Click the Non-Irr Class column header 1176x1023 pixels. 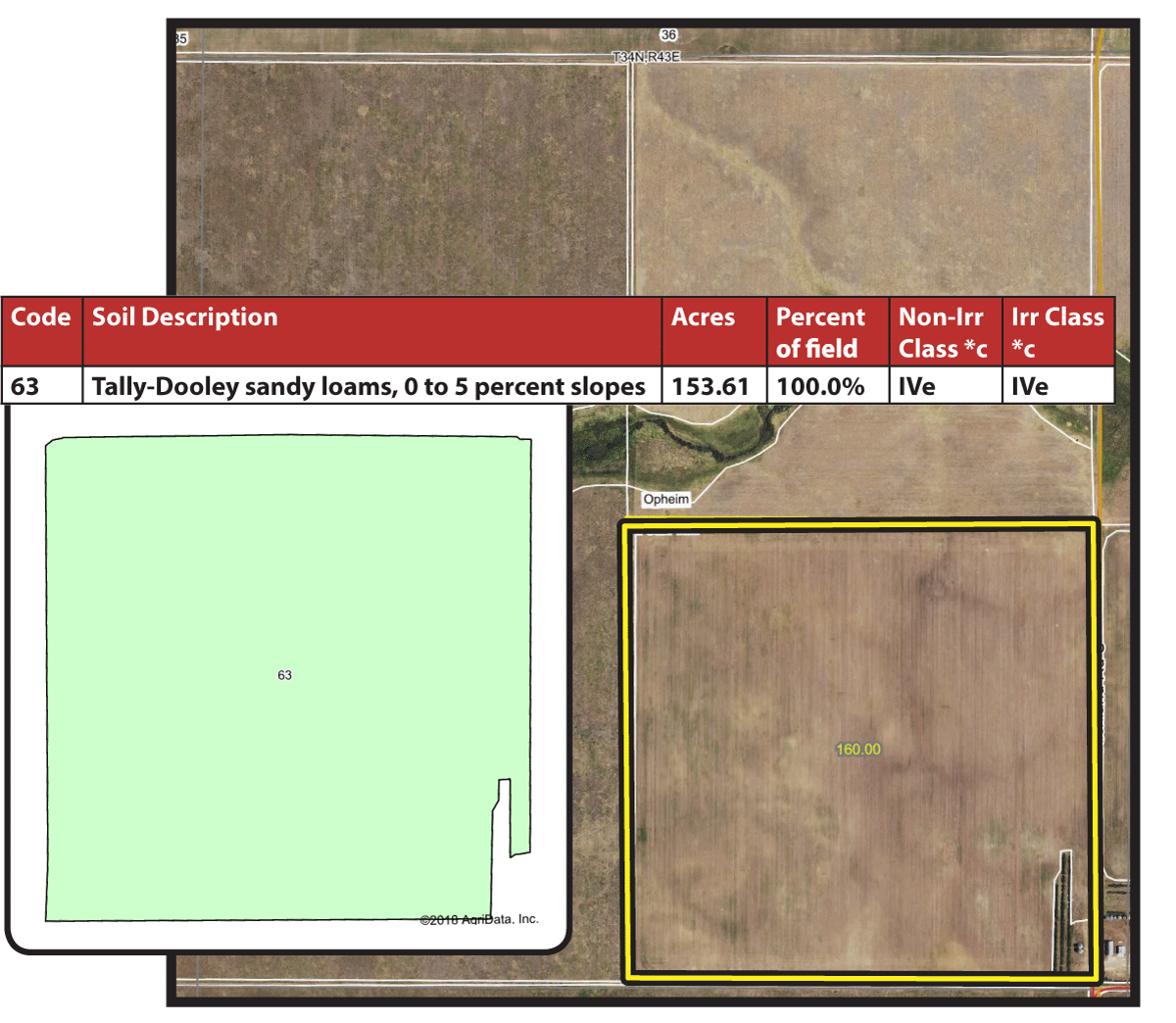point(942,332)
